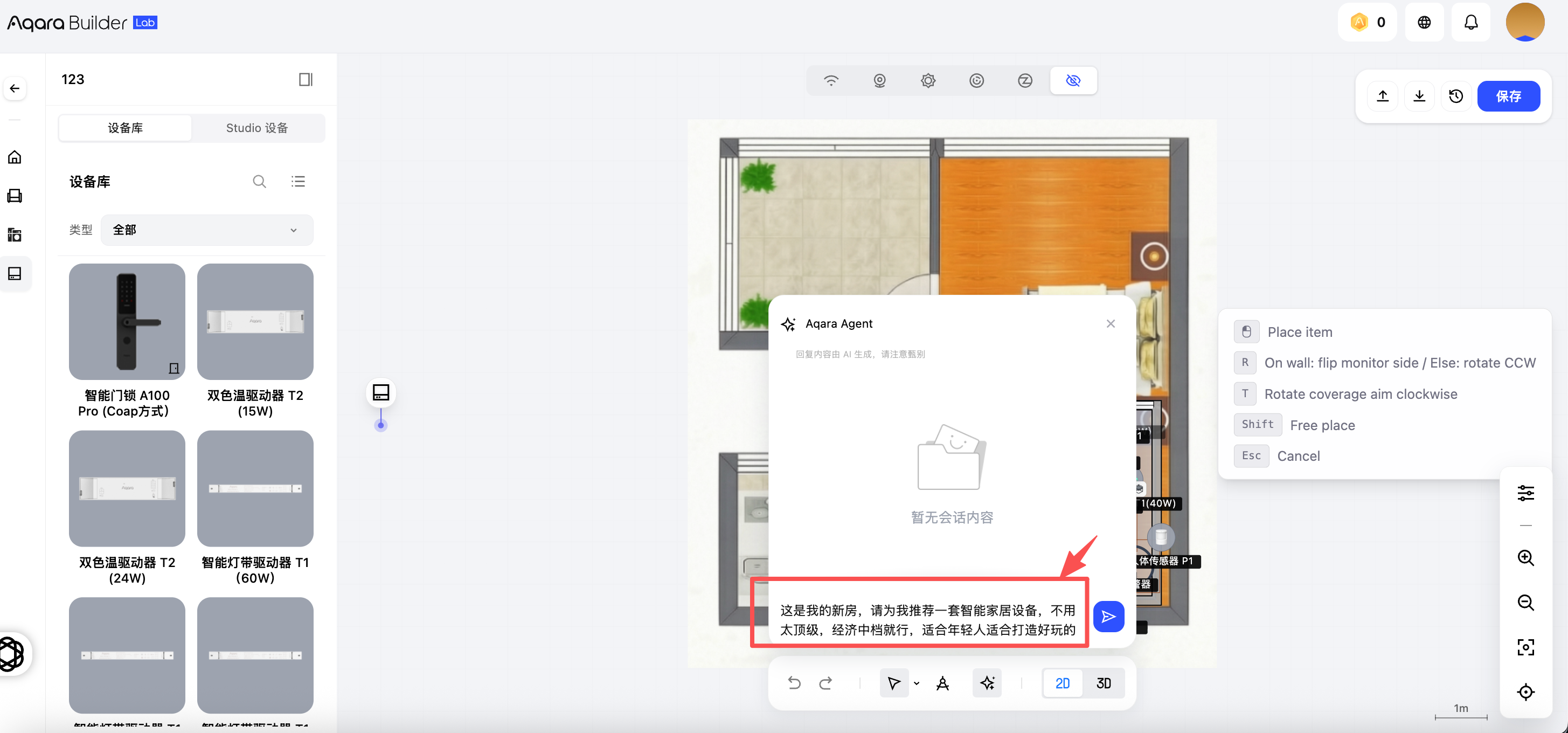Toggle the circular presence layer icon

(976, 80)
